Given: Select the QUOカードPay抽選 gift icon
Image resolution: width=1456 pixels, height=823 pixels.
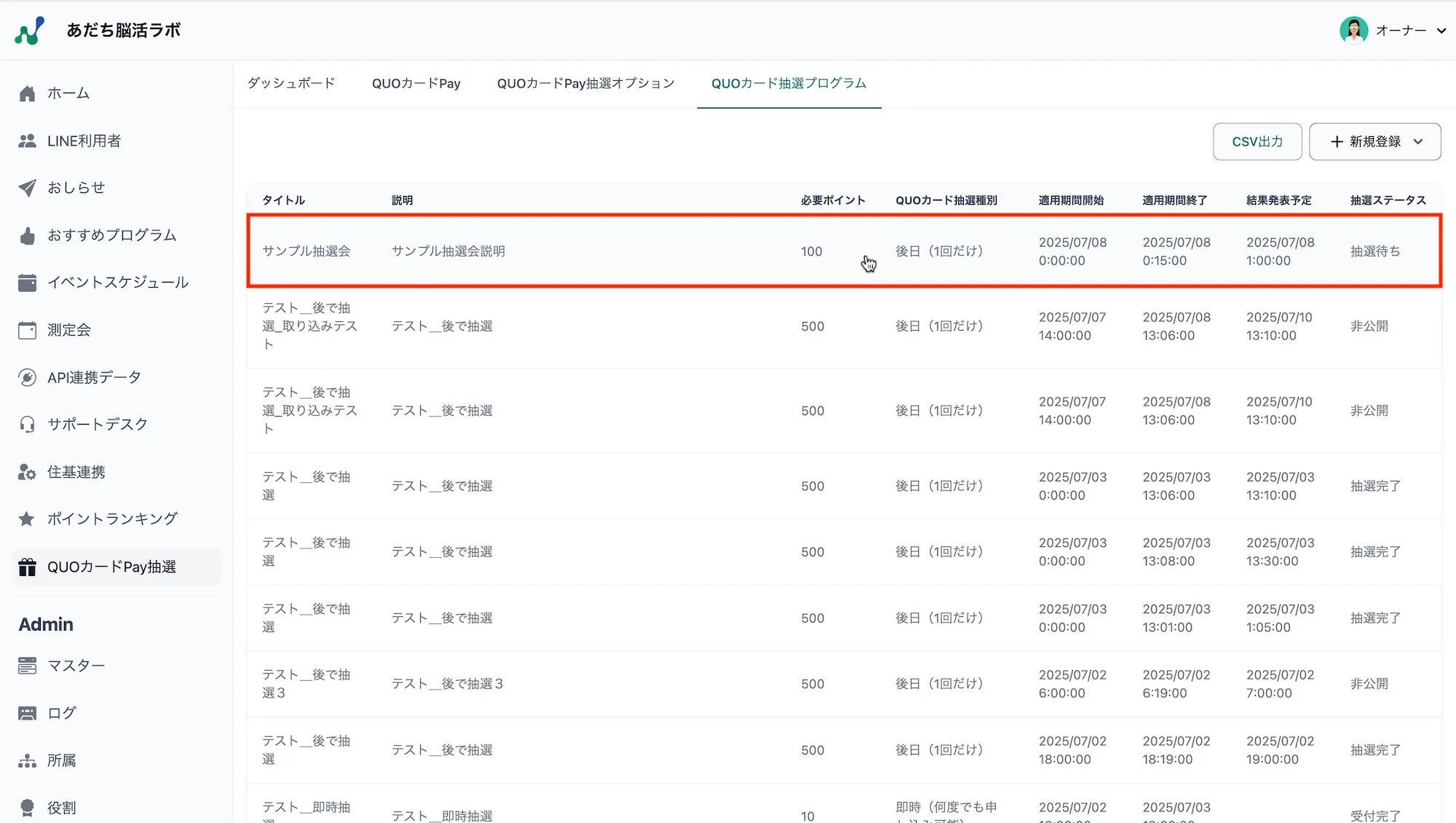Looking at the screenshot, I should coord(27,567).
